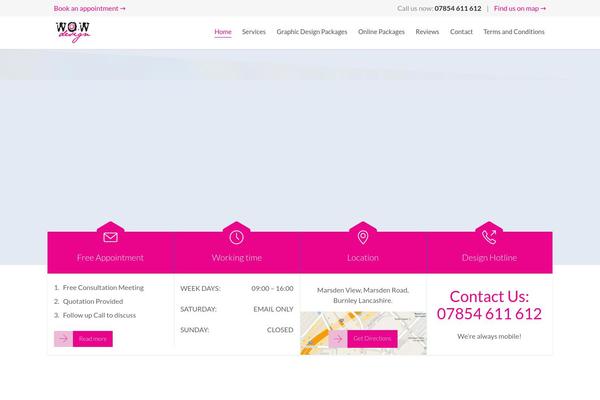Viewport: 600px width, 400px height.
Task: Click phone number 07854 611 612 in top bar
Action: point(458,8)
